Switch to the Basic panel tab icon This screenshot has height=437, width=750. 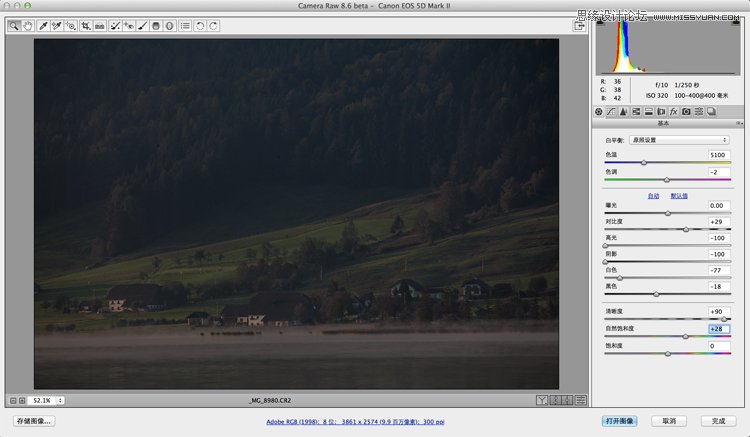pyautogui.click(x=599, y=111)
